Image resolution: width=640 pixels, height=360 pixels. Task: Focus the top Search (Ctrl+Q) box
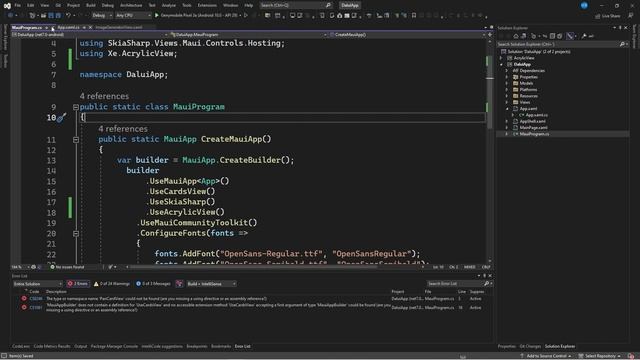[x=296, y=5]
